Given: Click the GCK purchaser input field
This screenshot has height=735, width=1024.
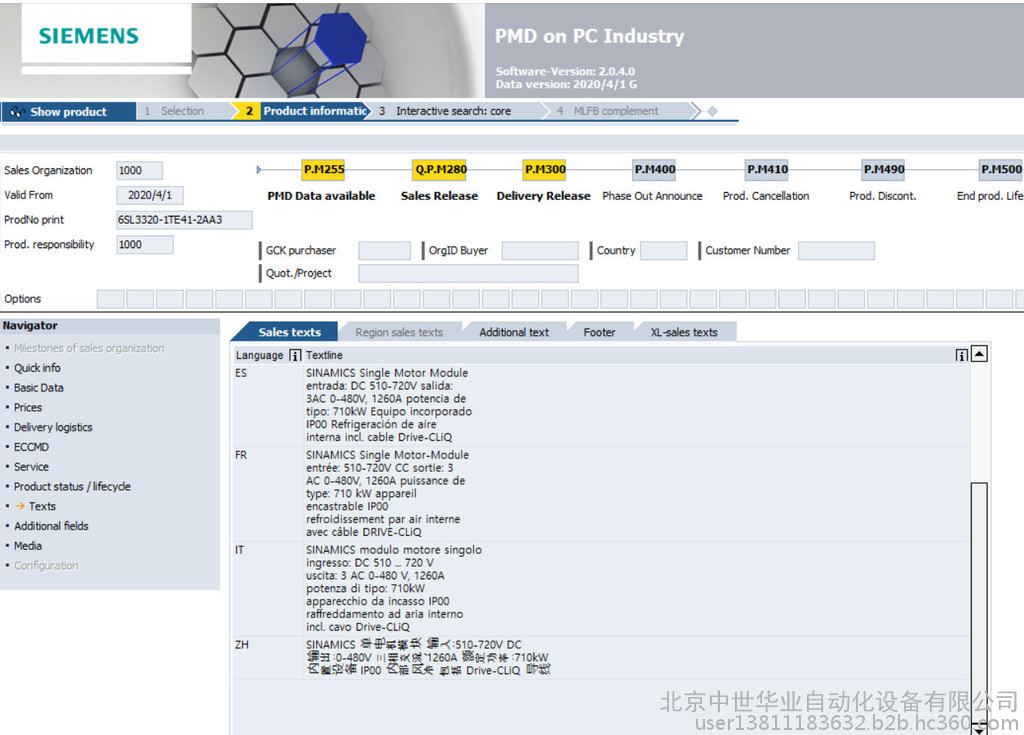Looking at the screenshot, I should pyautogui.click(x=385, y=251).
